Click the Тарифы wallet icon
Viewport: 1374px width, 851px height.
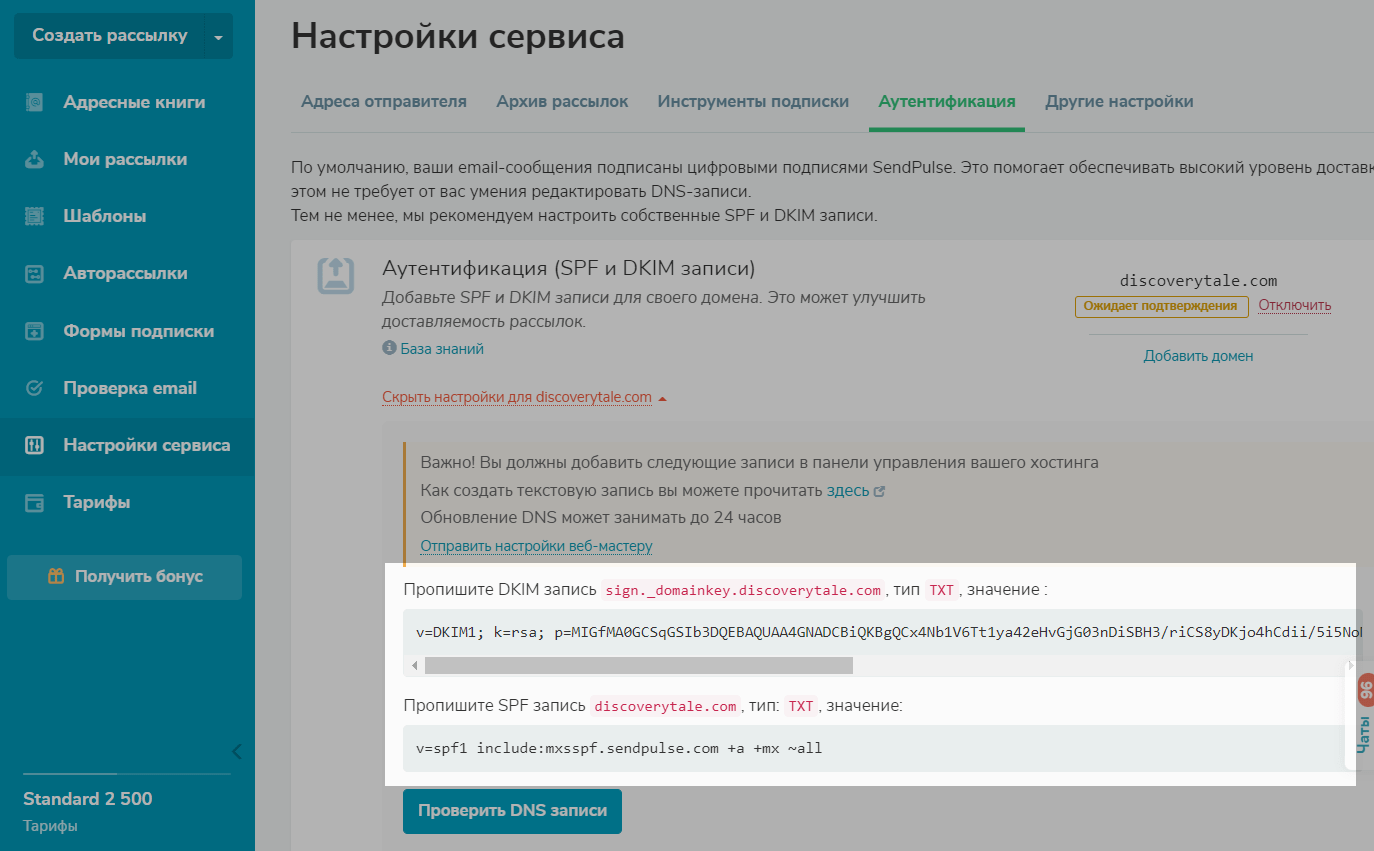click(x=35, y=502)
